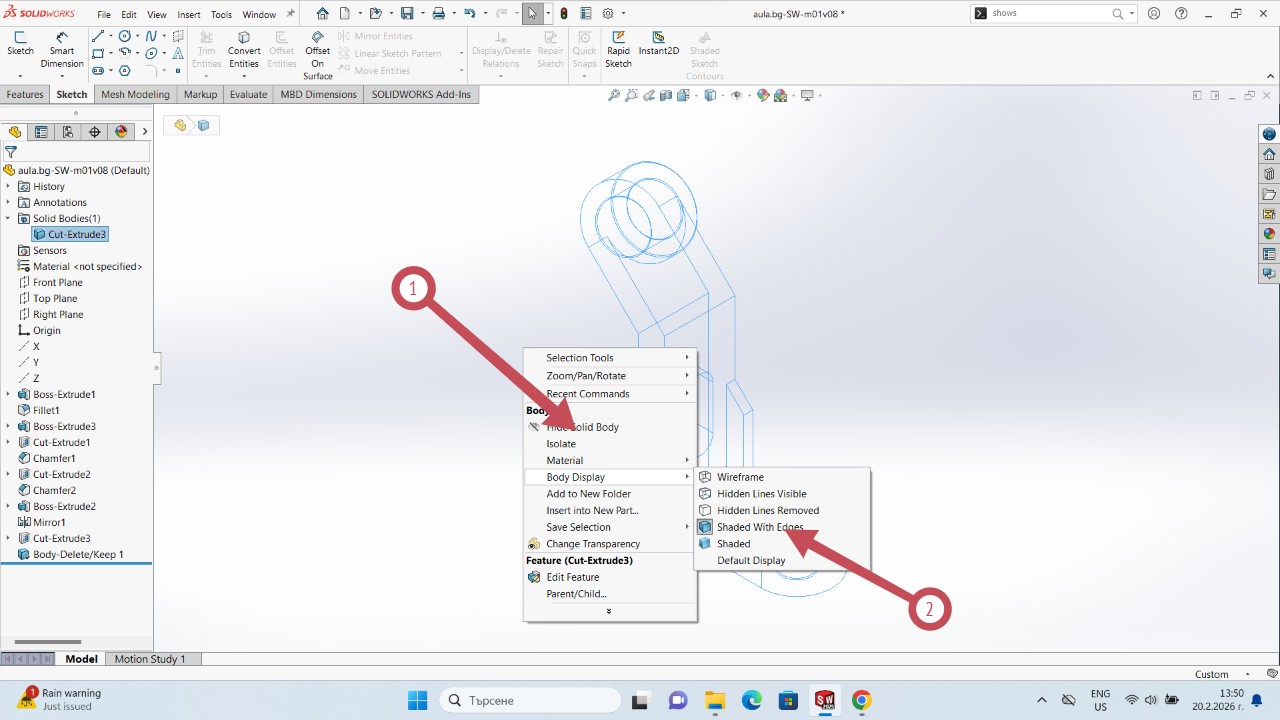Click Offset On Surface tool
Screen dimensions: 1280x720
coord(317,56)
